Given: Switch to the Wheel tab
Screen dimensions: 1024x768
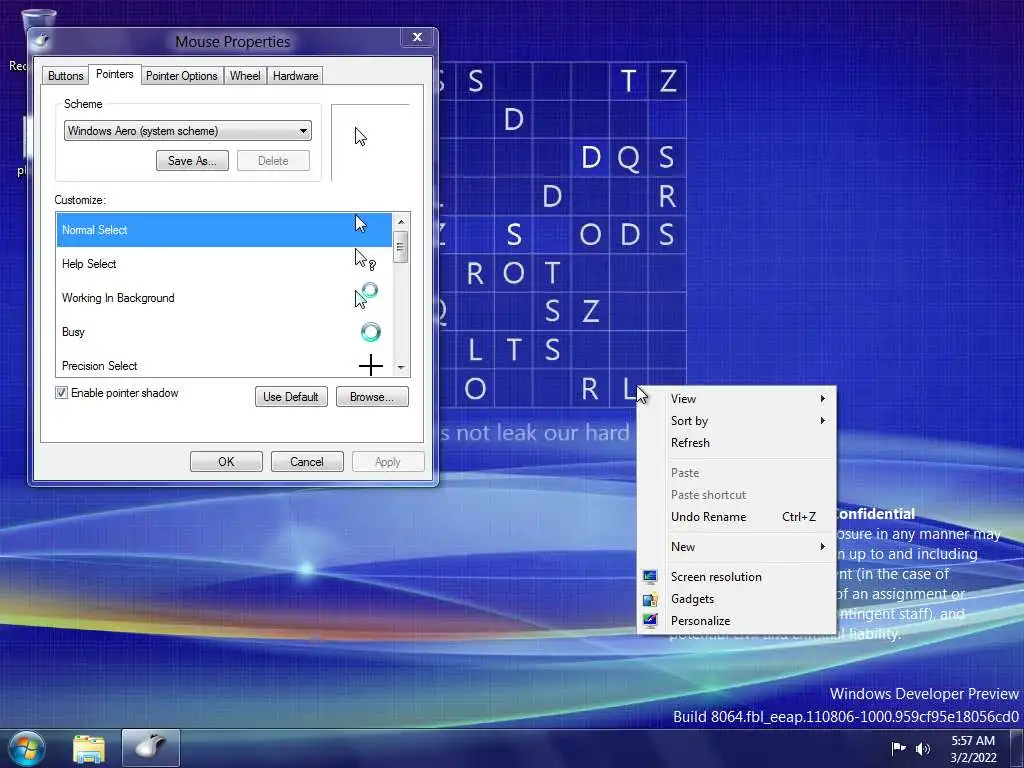Looking at the screenshot, I should [245, 76].
